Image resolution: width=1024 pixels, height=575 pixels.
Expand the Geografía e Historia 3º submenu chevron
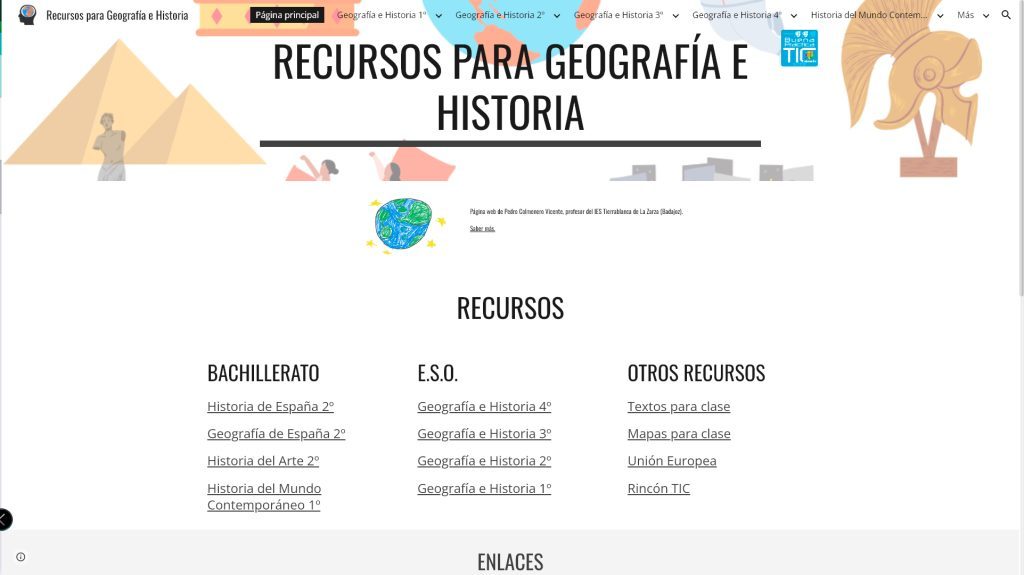tap(675, 16)
